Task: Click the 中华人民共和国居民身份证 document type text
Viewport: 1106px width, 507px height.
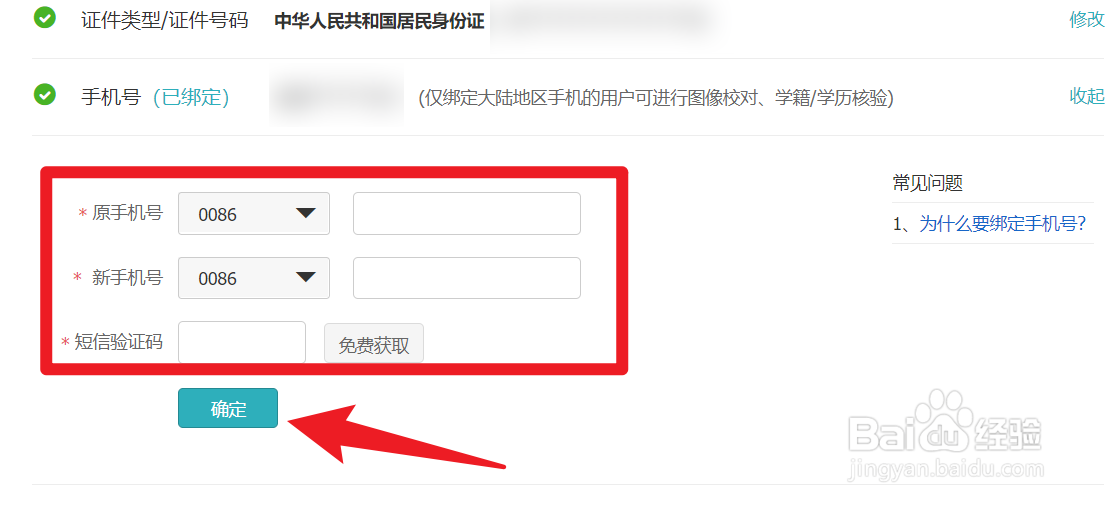Action: (x=379, y=21)
